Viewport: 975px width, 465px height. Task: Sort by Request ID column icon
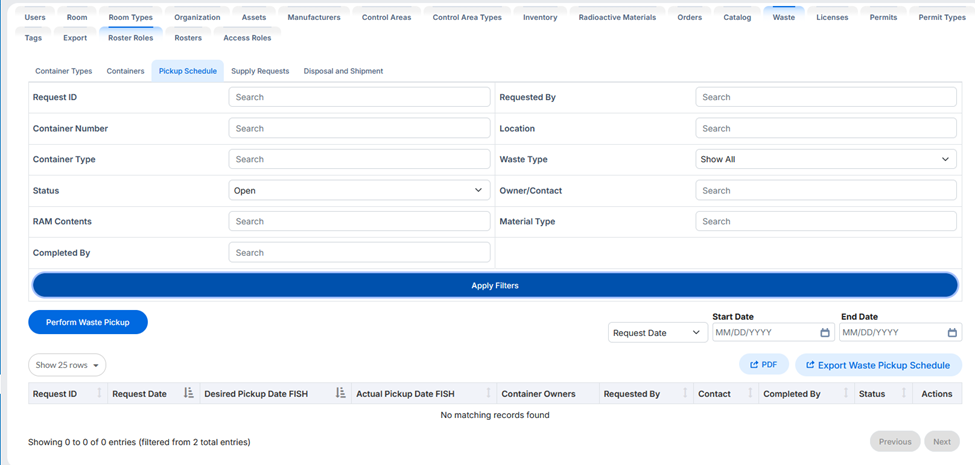pyautogui.click(x=99, y=394)
